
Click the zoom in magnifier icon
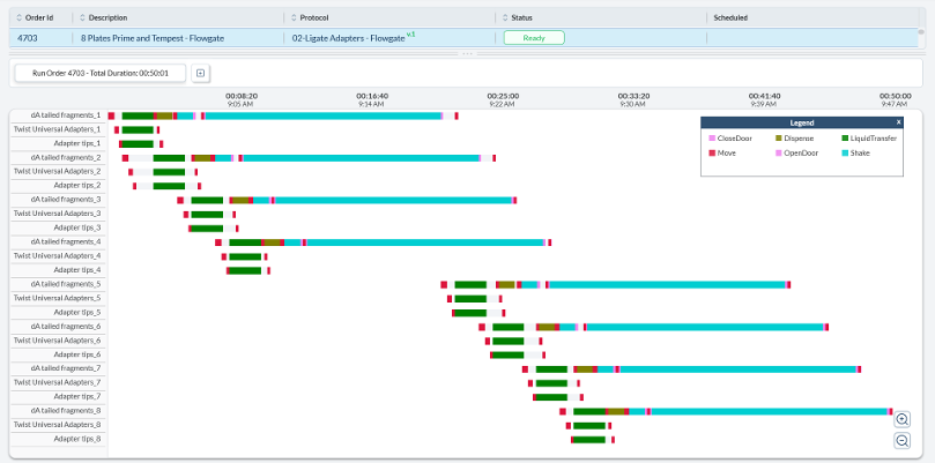tap(902, 420)
